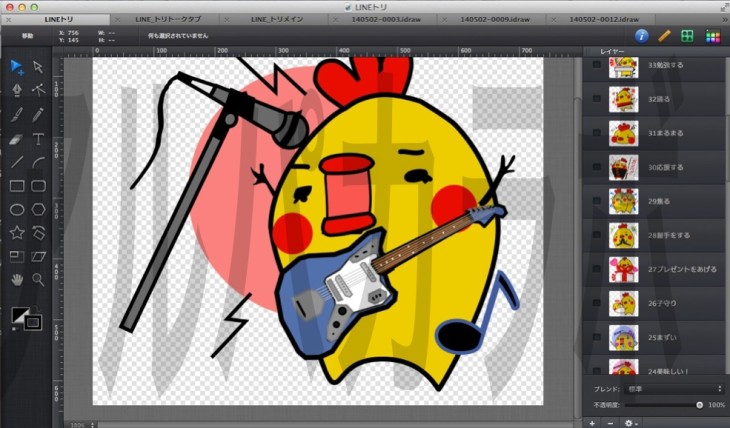Click the "何も選択されていません" status text
730x428 pixels.
178,36
